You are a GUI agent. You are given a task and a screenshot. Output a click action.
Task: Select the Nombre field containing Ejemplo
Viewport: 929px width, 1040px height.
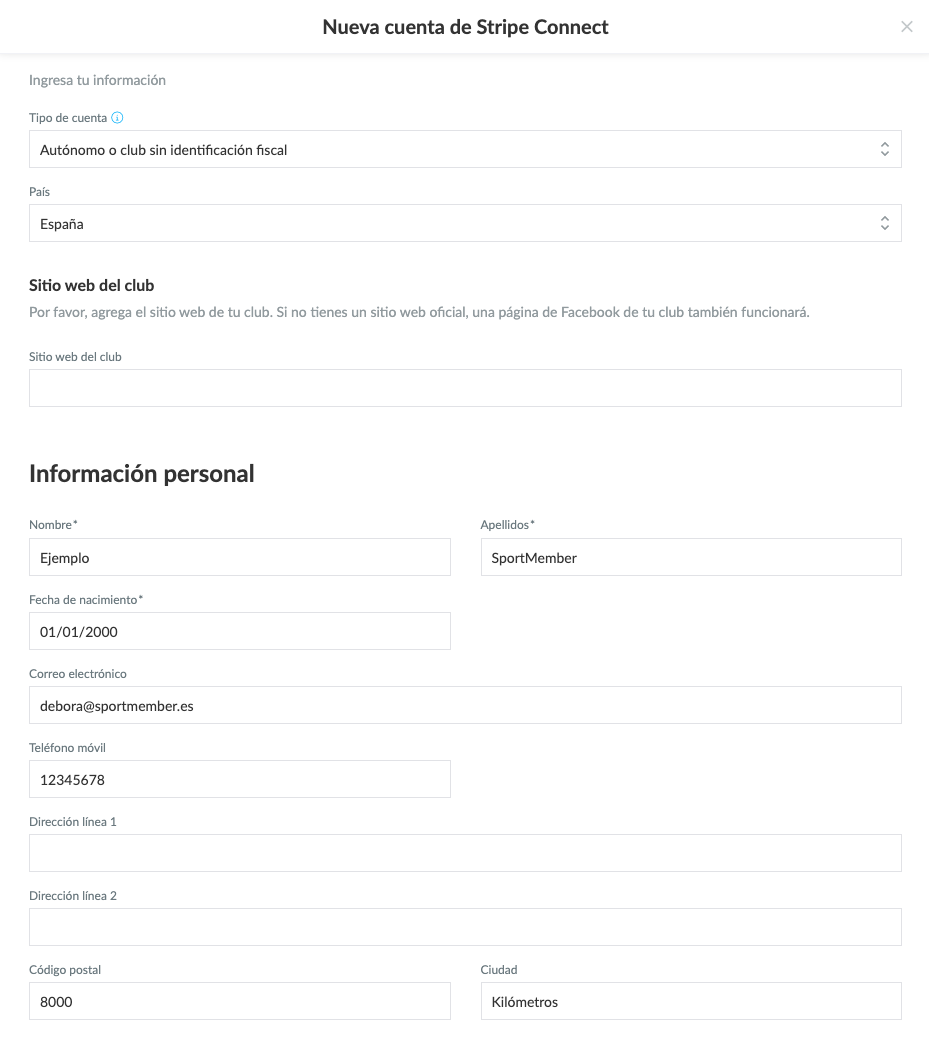239,557
